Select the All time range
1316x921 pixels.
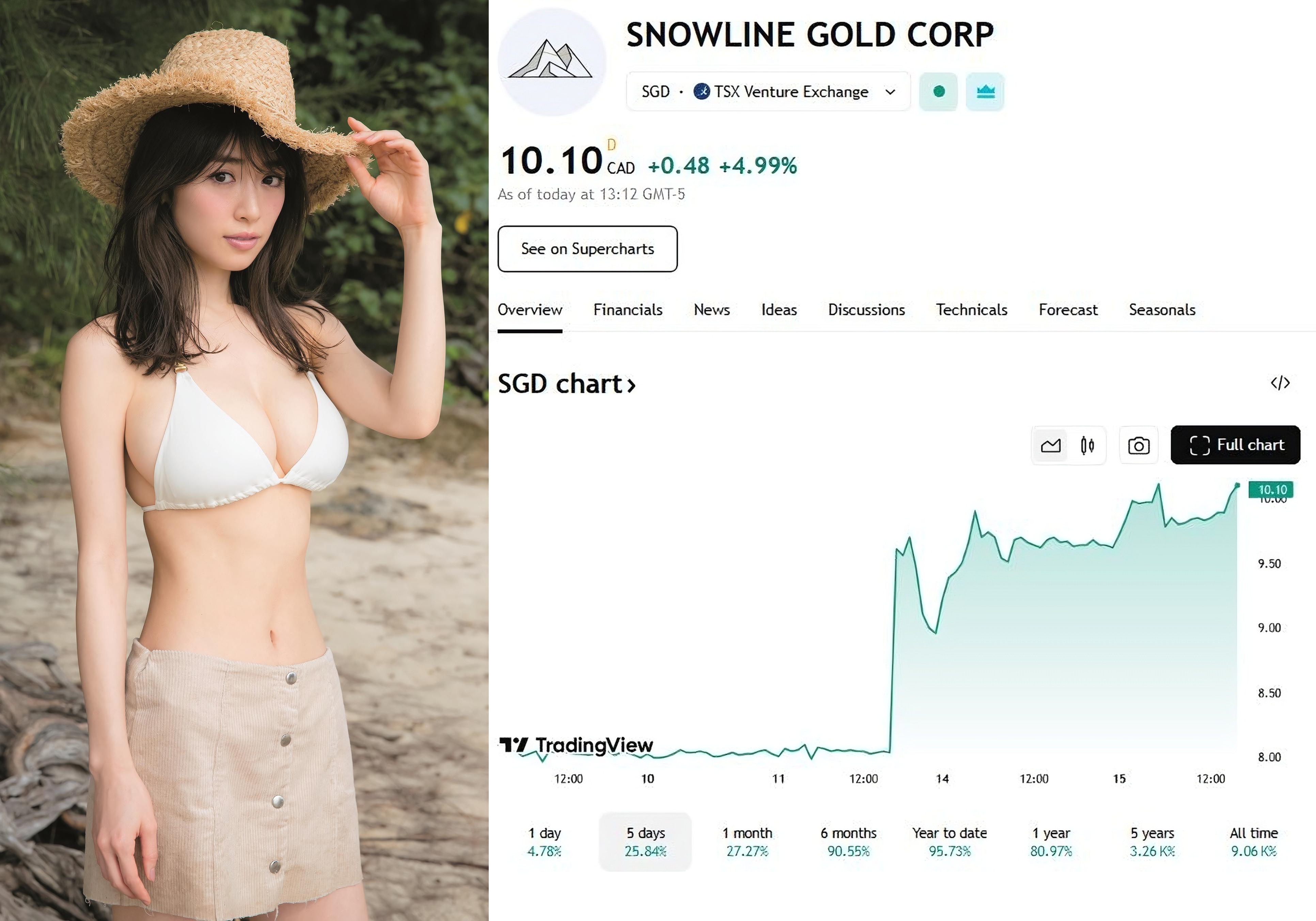tap(1254, 841)
